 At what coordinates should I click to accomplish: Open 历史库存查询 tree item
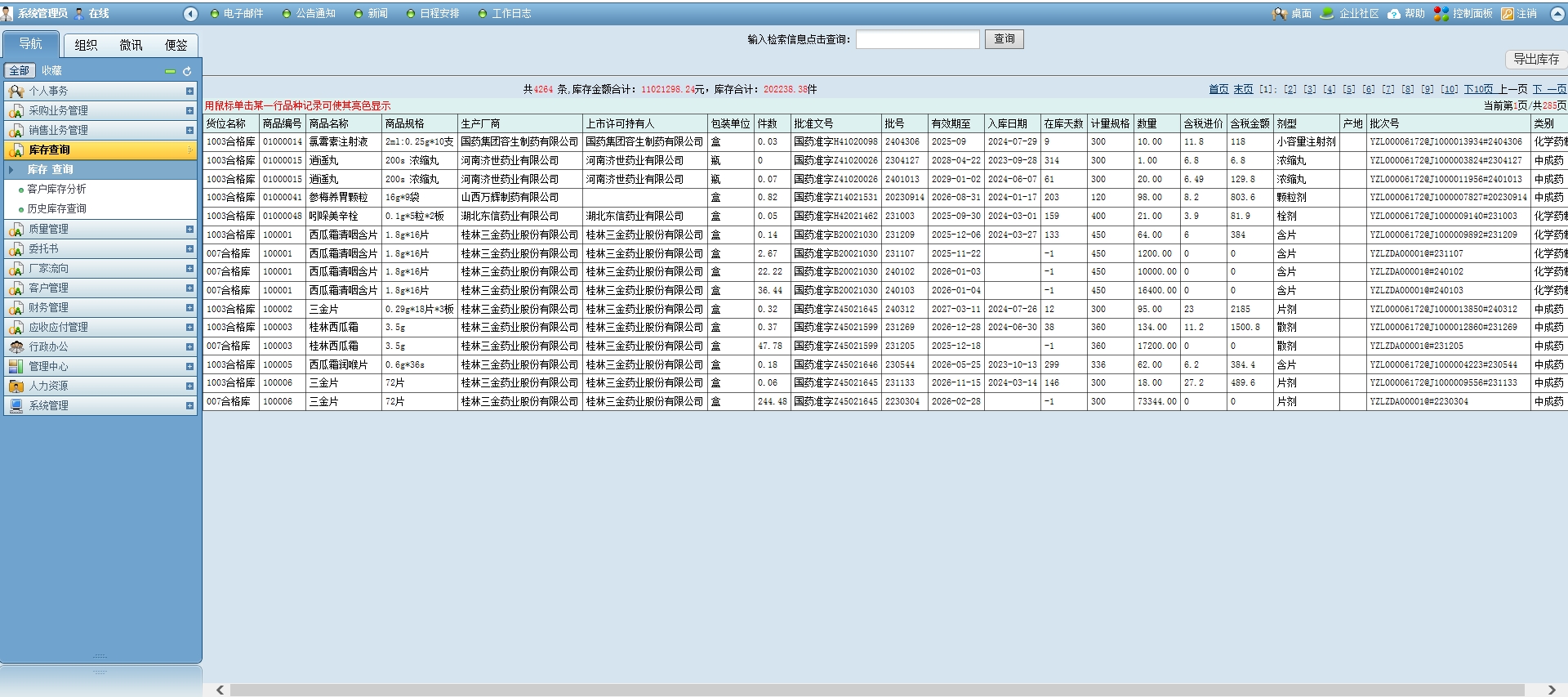click(x=56, y=208)
